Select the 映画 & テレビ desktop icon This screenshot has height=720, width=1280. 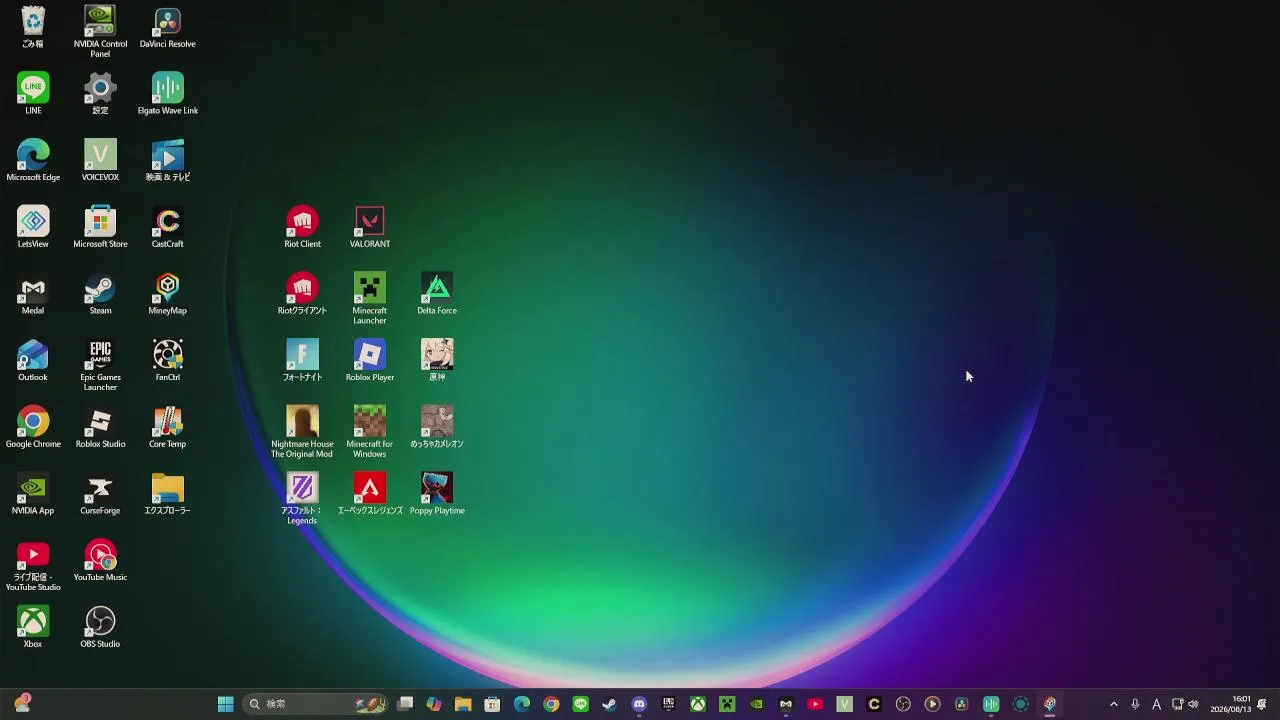point(167,161)
